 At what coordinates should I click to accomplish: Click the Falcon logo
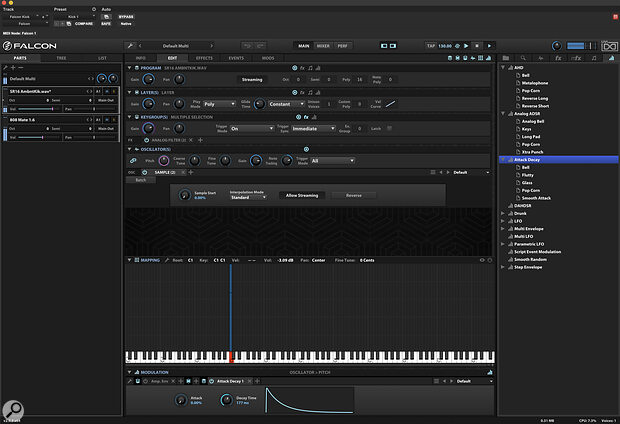30,46
